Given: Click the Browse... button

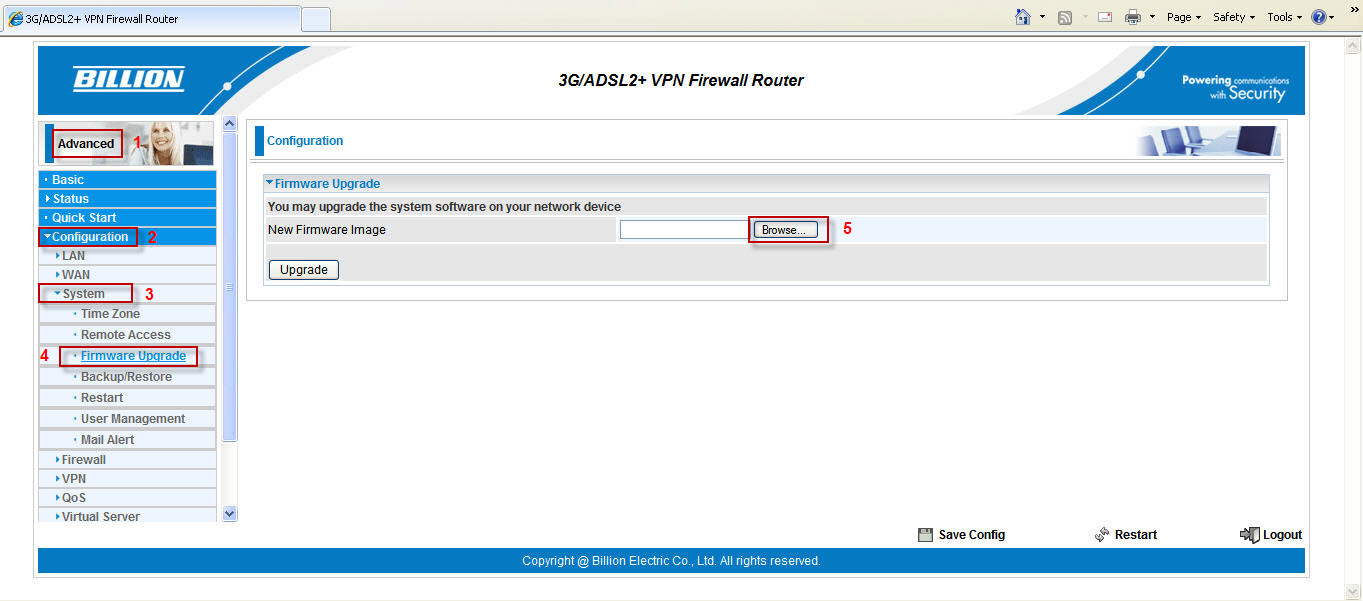Looking at the screenshot, I should coord(785,230).
